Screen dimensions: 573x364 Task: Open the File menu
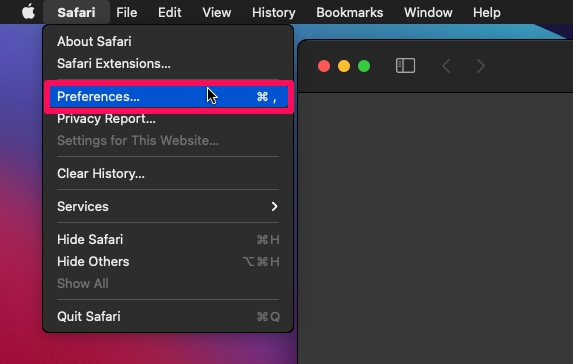click(127, 12)
